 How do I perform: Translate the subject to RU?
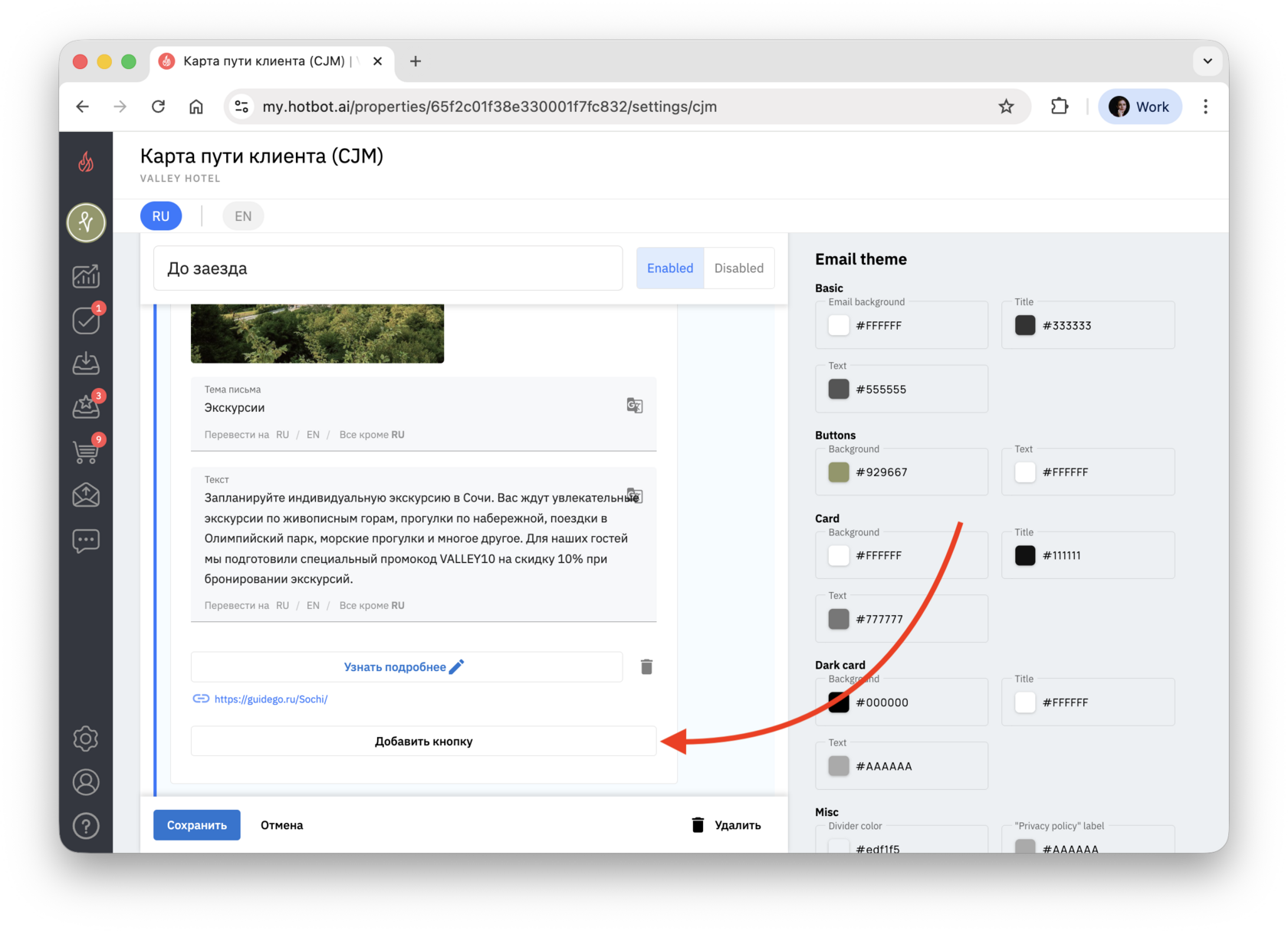pyautogui.click(x=283, y=435)
